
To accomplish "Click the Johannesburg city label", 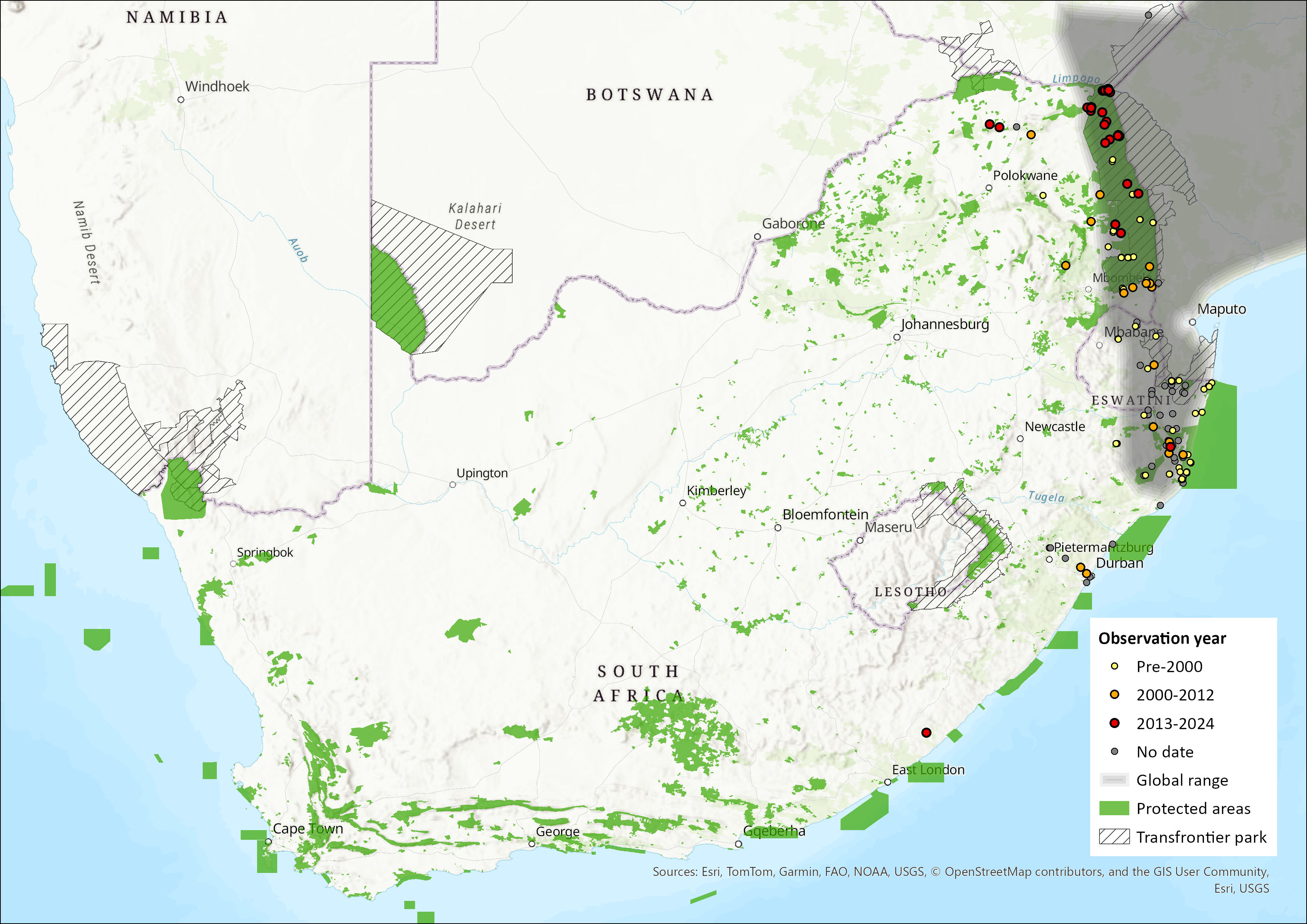I will pos(944,324).
